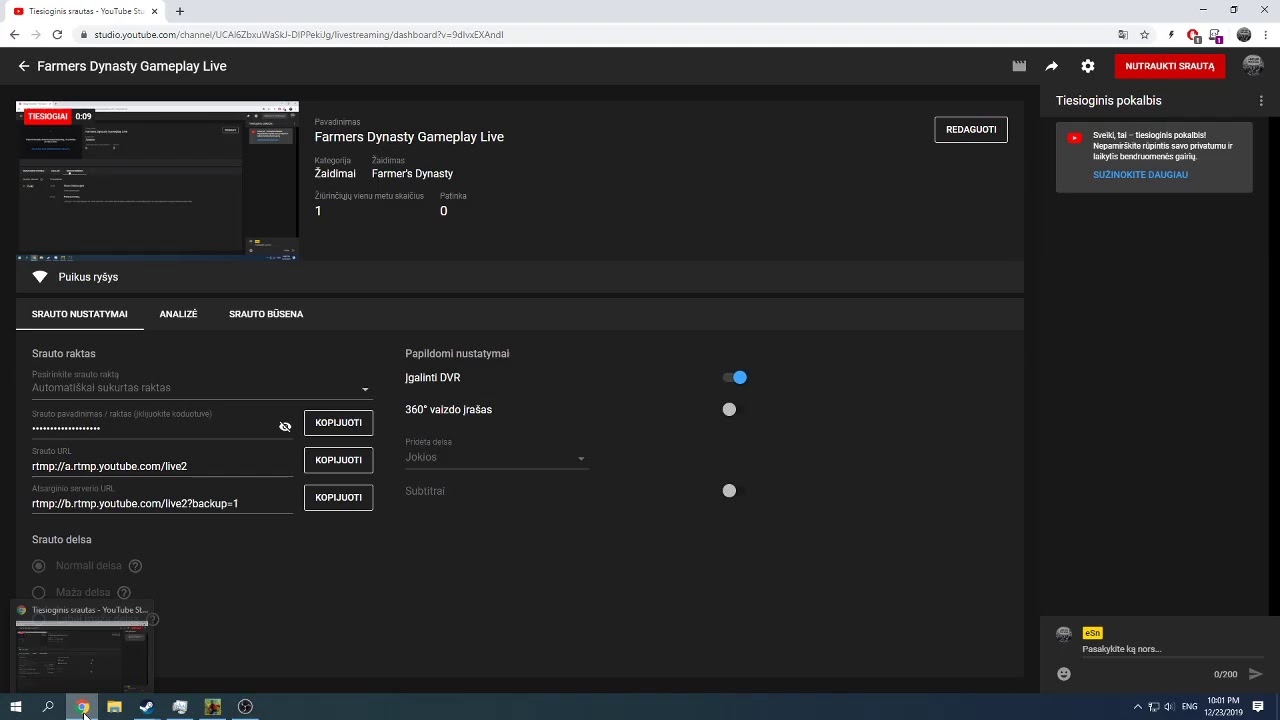Click the red circular extension icon with badge

coord(1193,35)
